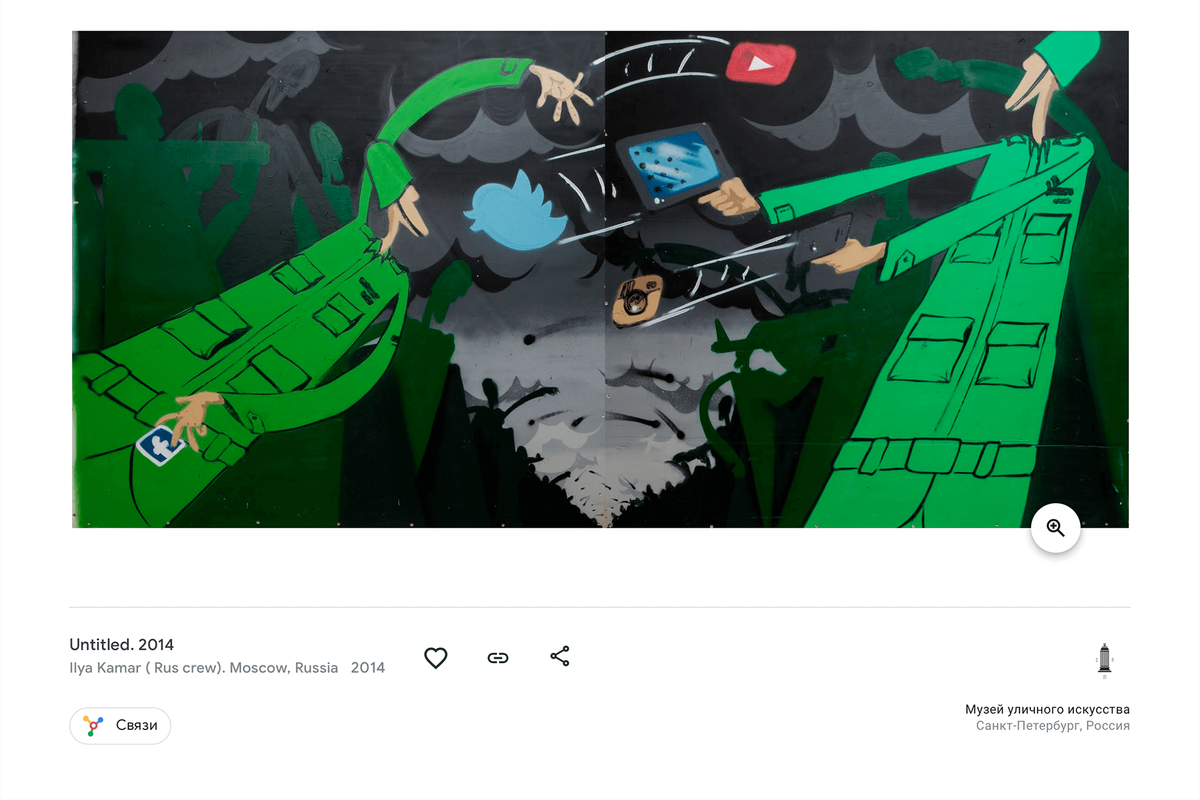Image resolution: width=1200 pixels, height=800 pixels.
Task: Open the Связи connections button
Action: point(120,726)
